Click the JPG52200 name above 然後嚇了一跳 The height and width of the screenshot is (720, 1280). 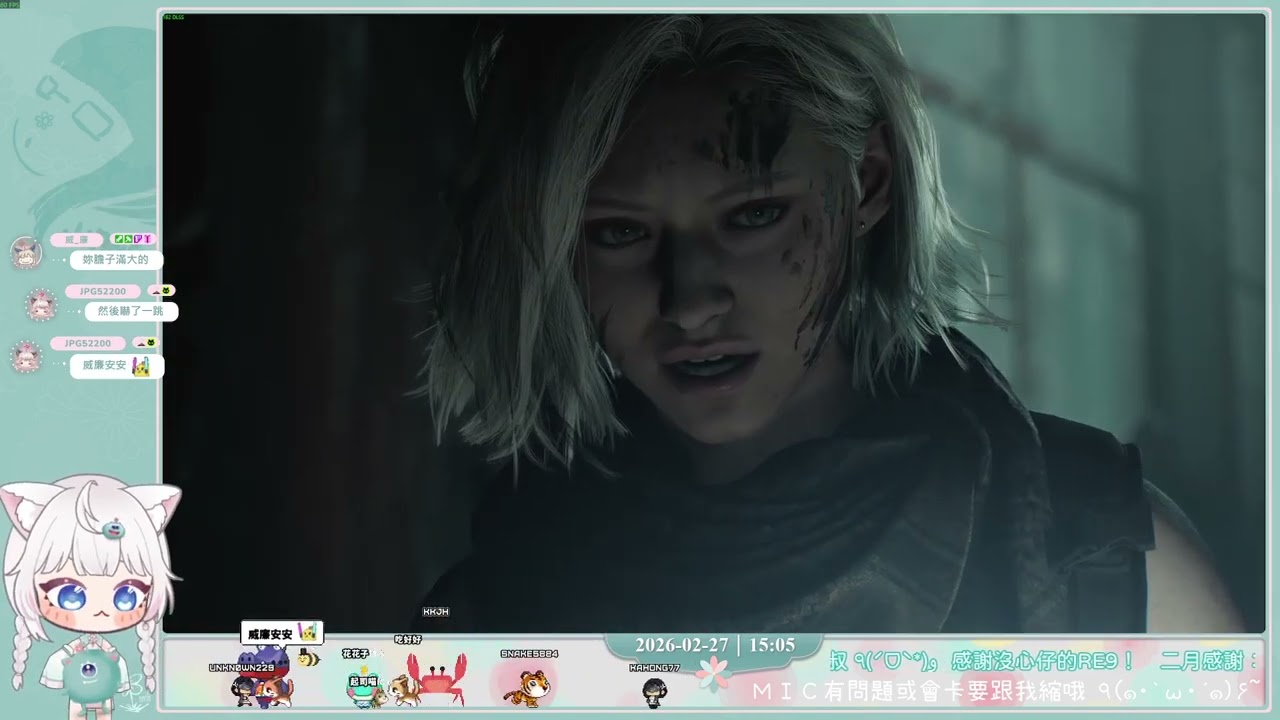[102, 291]
